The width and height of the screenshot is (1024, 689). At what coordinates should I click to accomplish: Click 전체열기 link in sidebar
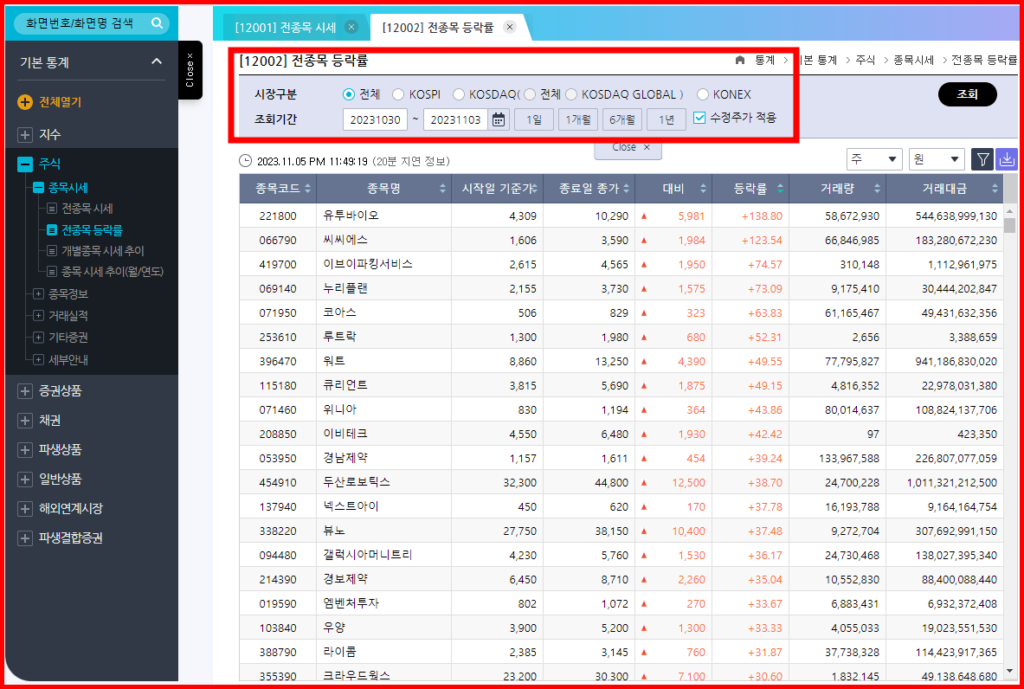pyautogui.click(x=60, y=102)
